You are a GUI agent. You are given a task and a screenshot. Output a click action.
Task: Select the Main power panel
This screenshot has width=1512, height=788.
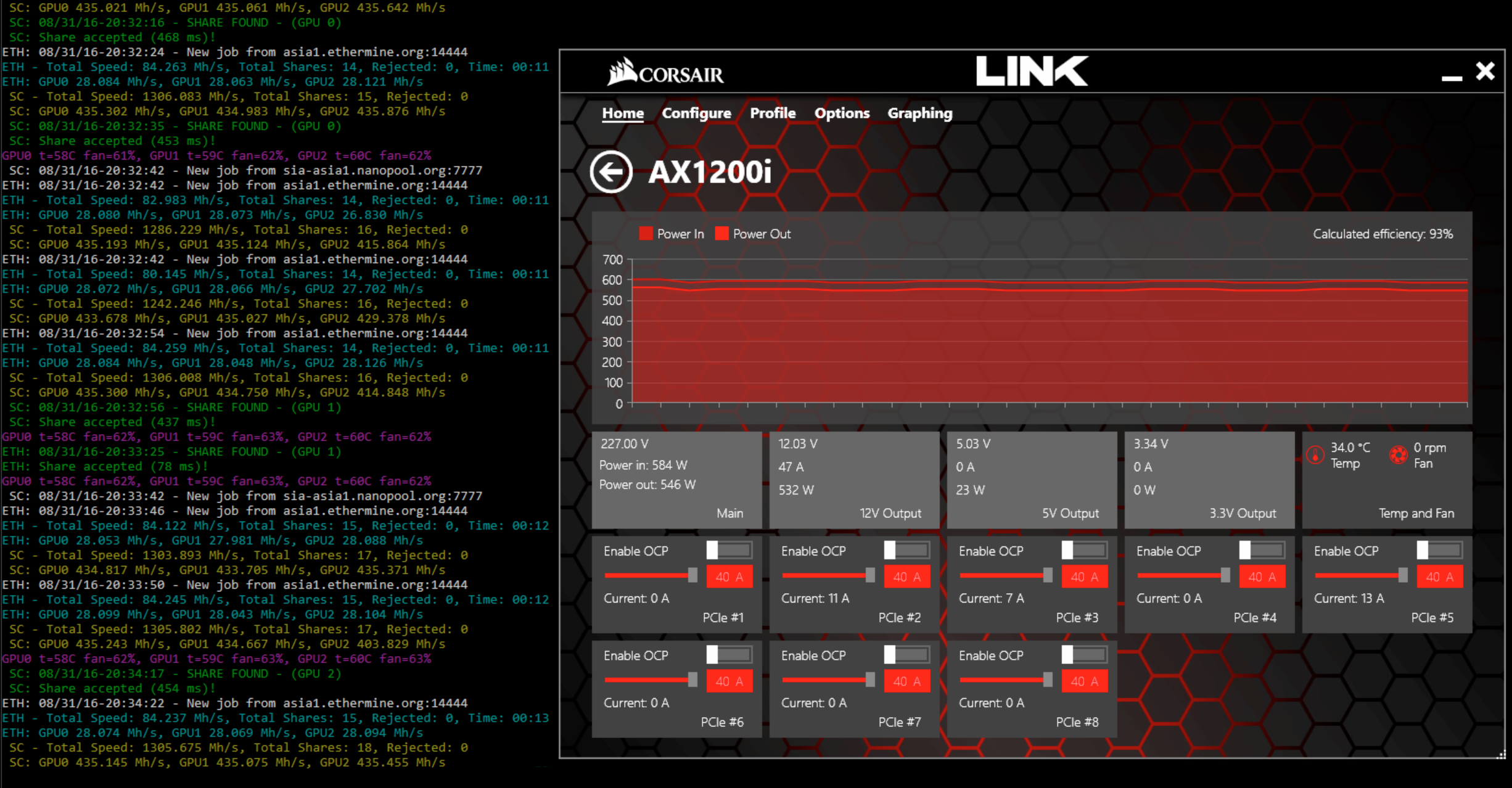tap(676, 480)
